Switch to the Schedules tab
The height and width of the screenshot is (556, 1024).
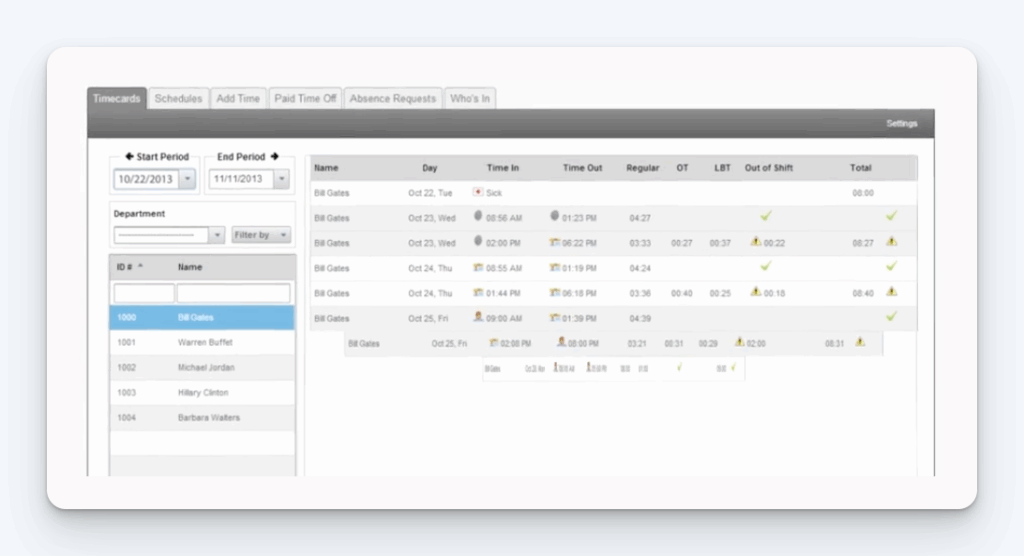pyautogui.click(x=179, y=99)
